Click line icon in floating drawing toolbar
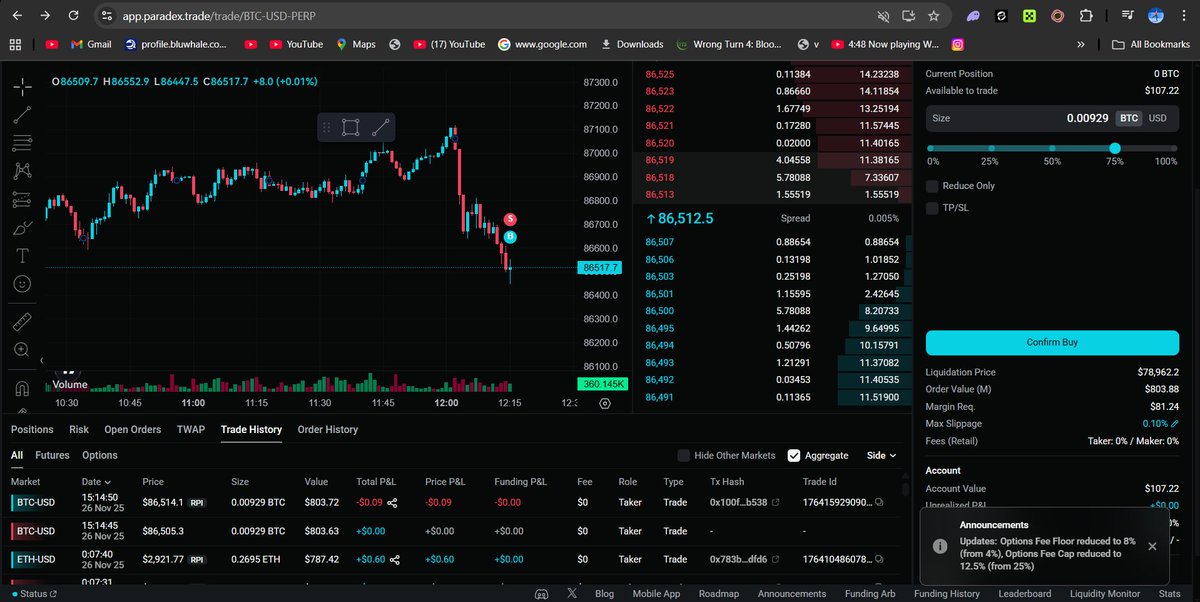Viewport: 1200px width, 602px height. (x=380, y=127)
